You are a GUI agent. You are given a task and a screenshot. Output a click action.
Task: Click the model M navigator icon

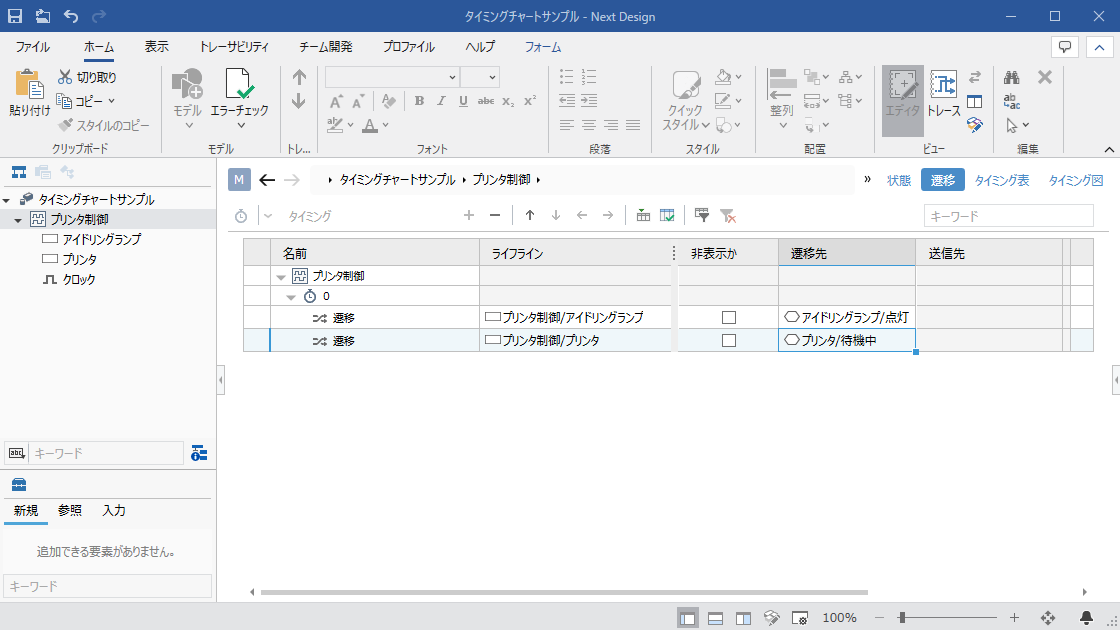(x=239, y=180)
